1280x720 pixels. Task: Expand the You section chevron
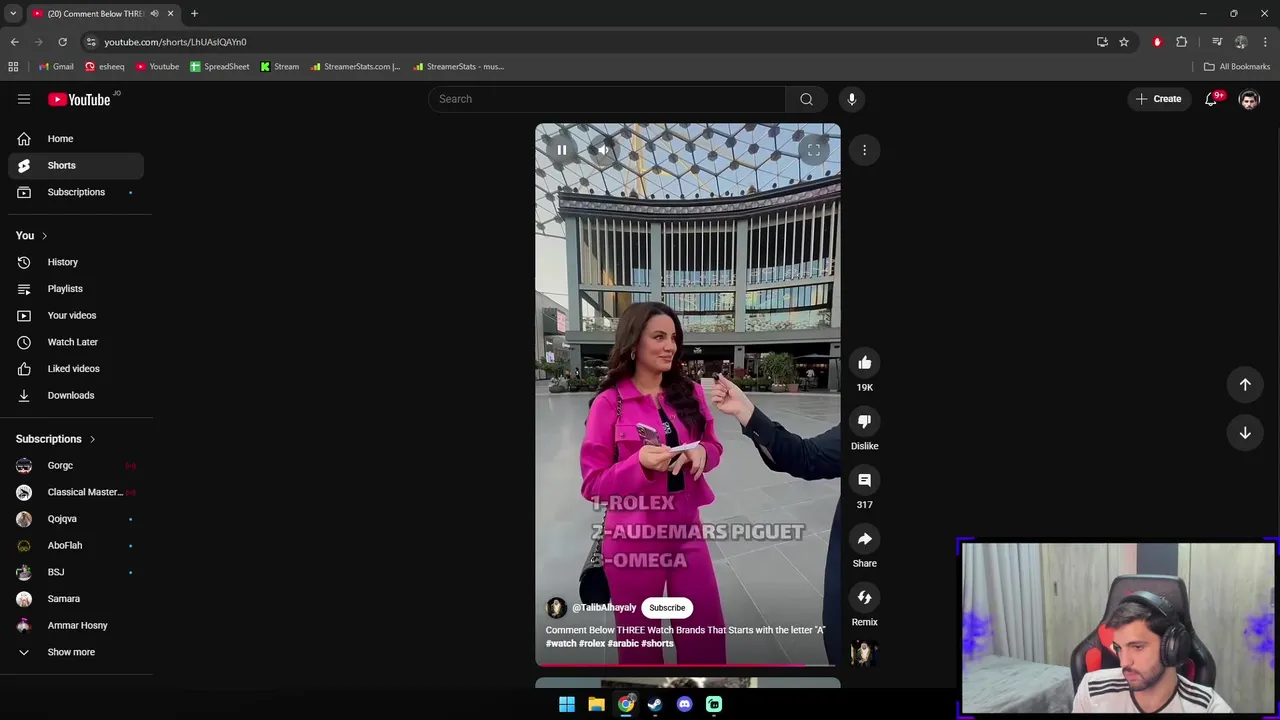[44, 236]
